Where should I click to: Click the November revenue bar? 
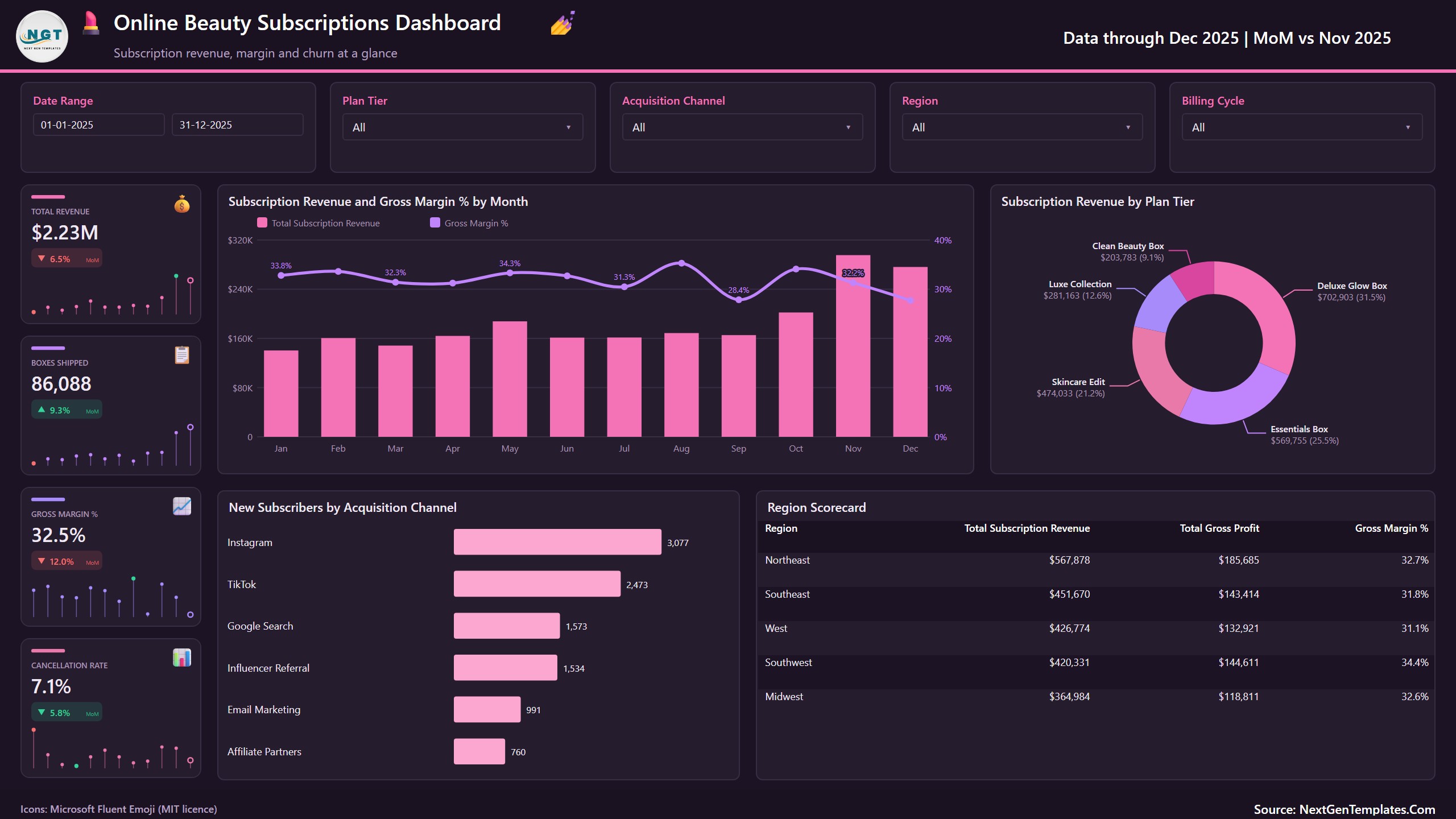853,346
